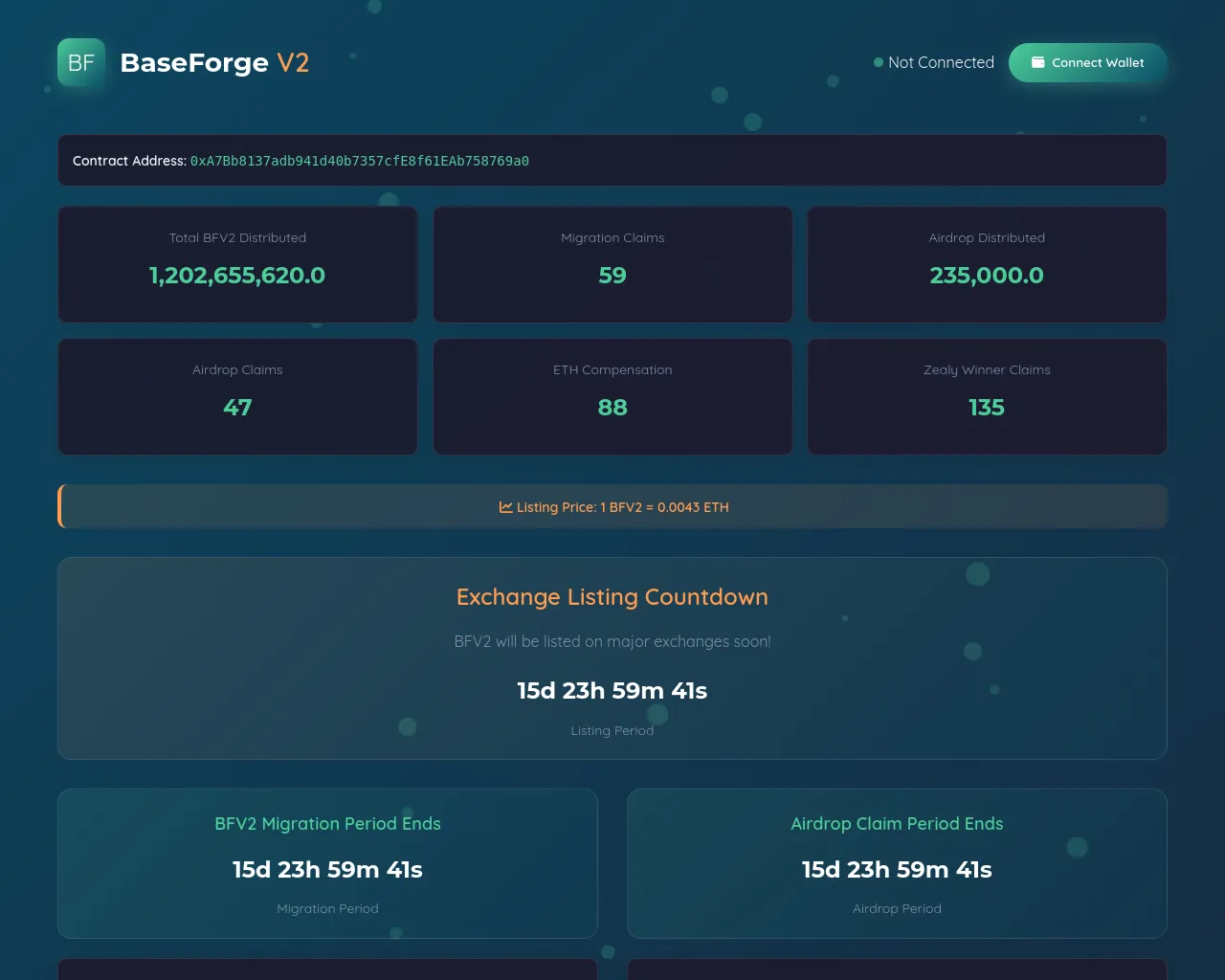Select the ETH Compensation value 88

tap(612, 408)
